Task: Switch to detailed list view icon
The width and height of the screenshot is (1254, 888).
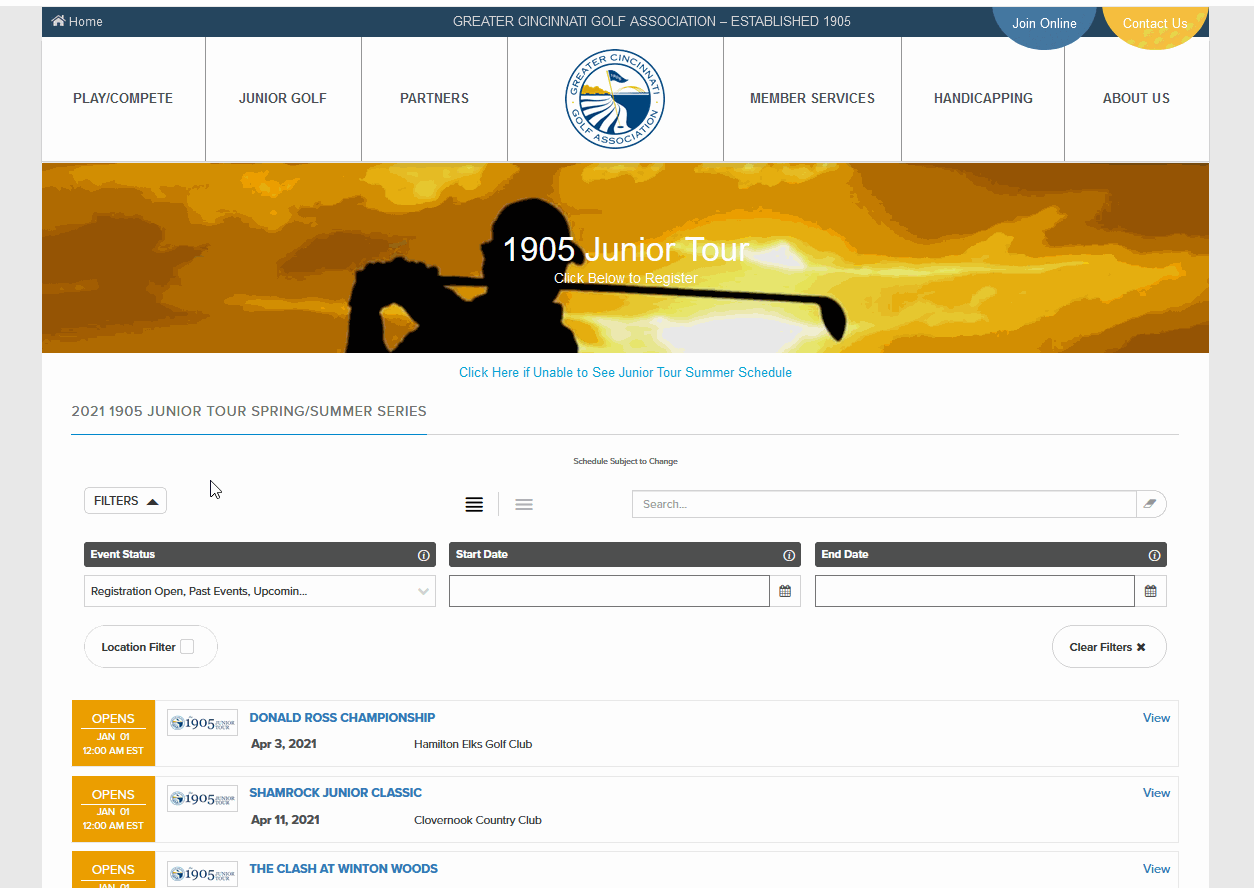Action: (x=474, y=504)
